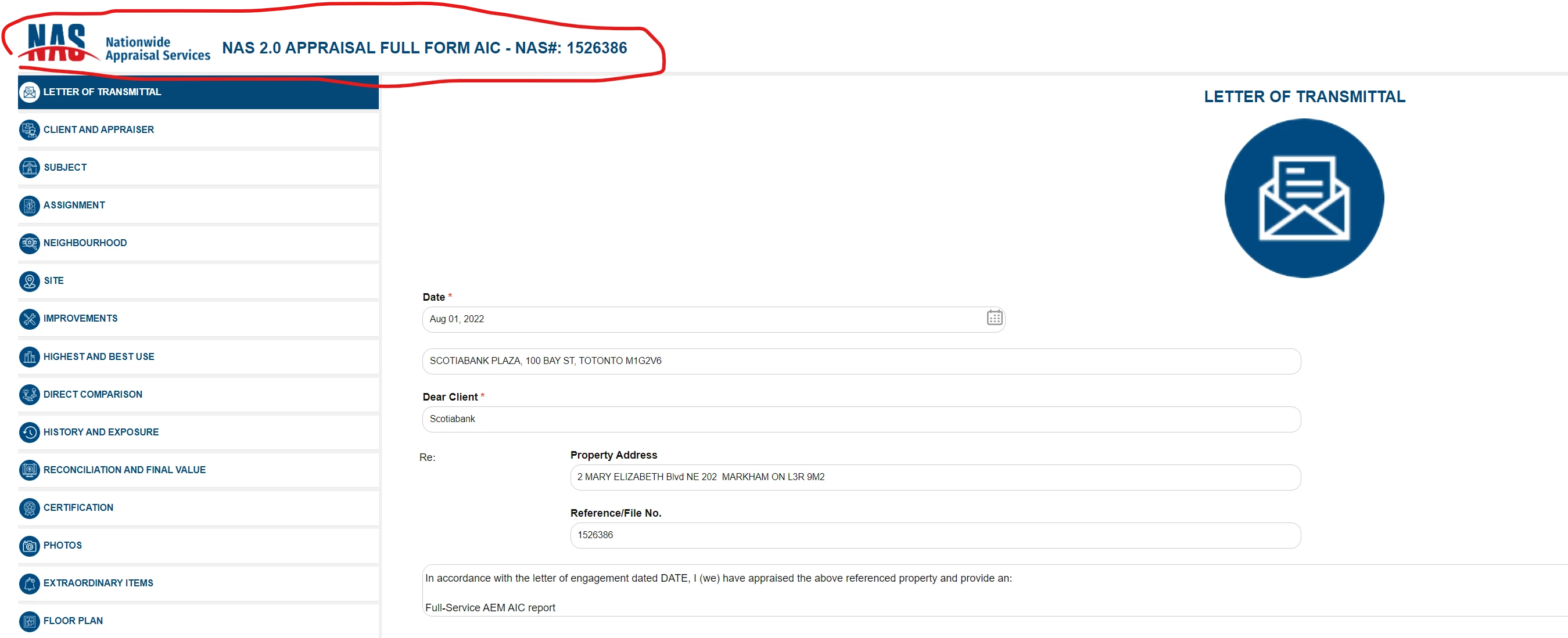Click the Improvements tools icon

tap(29, 319)
